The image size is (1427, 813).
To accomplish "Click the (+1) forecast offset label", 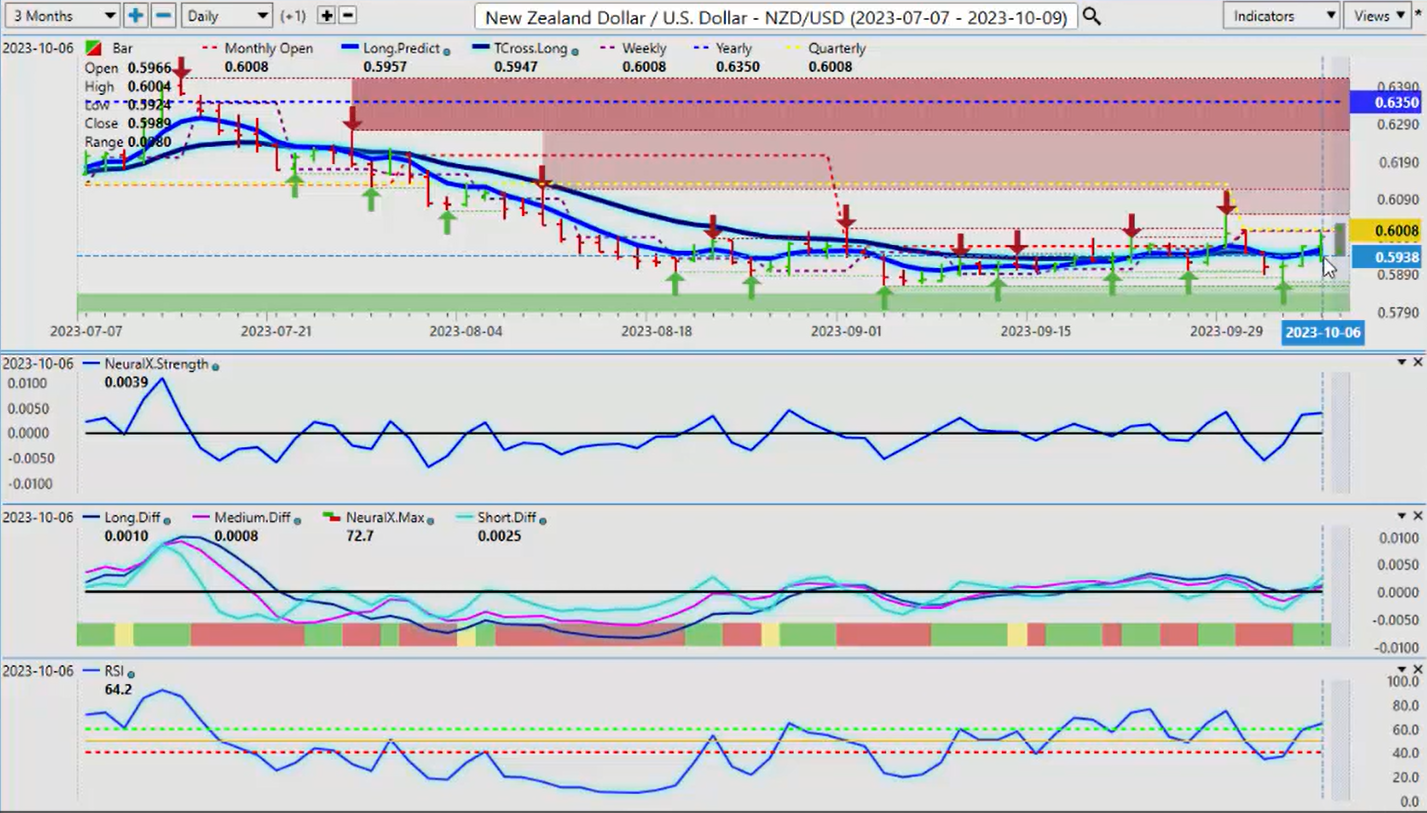I will pos(293,16).
